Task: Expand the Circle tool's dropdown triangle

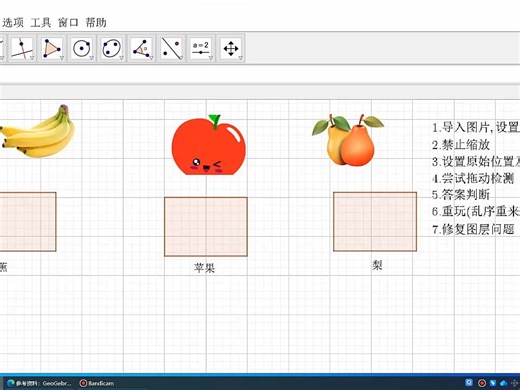Action: (x=91, y=58)
